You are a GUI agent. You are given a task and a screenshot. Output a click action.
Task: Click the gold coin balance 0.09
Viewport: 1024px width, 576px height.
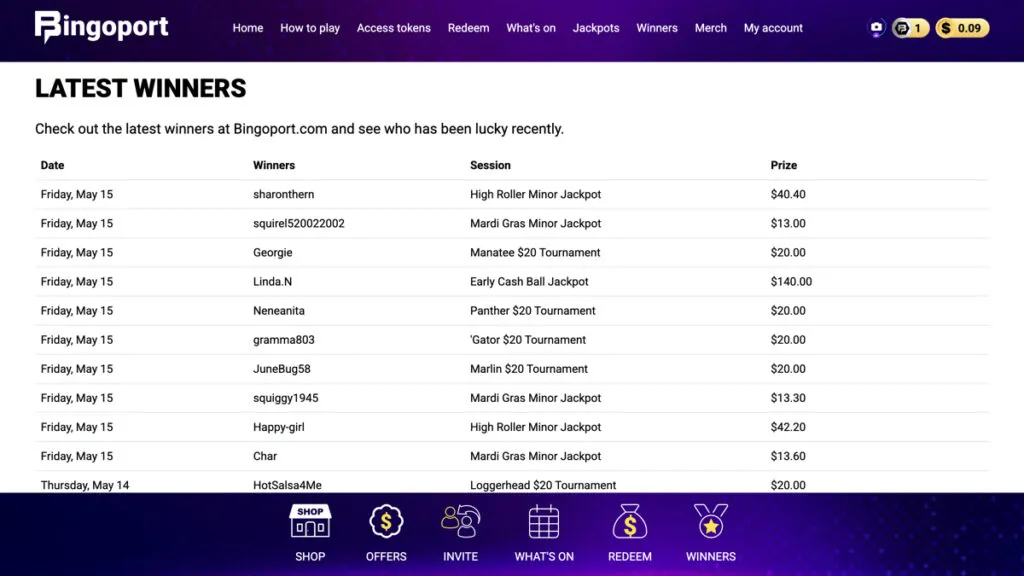(963, 28)
